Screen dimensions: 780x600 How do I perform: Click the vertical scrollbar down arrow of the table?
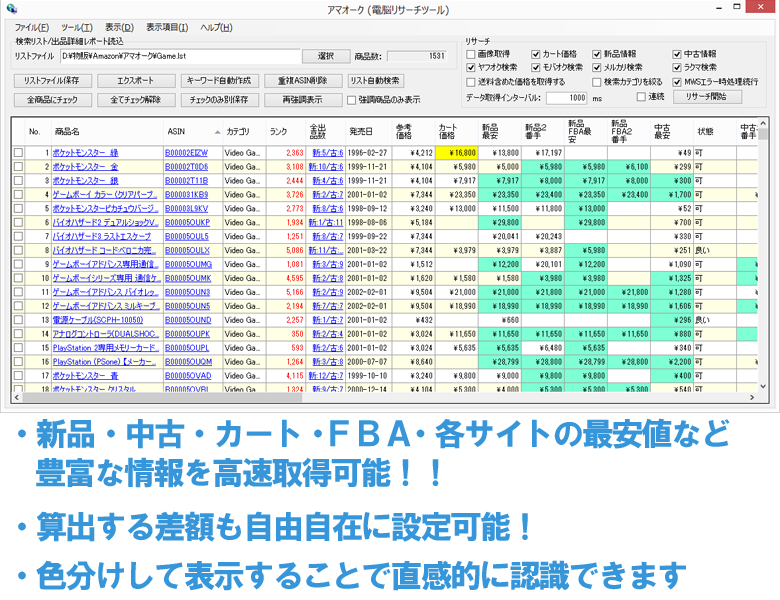tap(763, 386)
